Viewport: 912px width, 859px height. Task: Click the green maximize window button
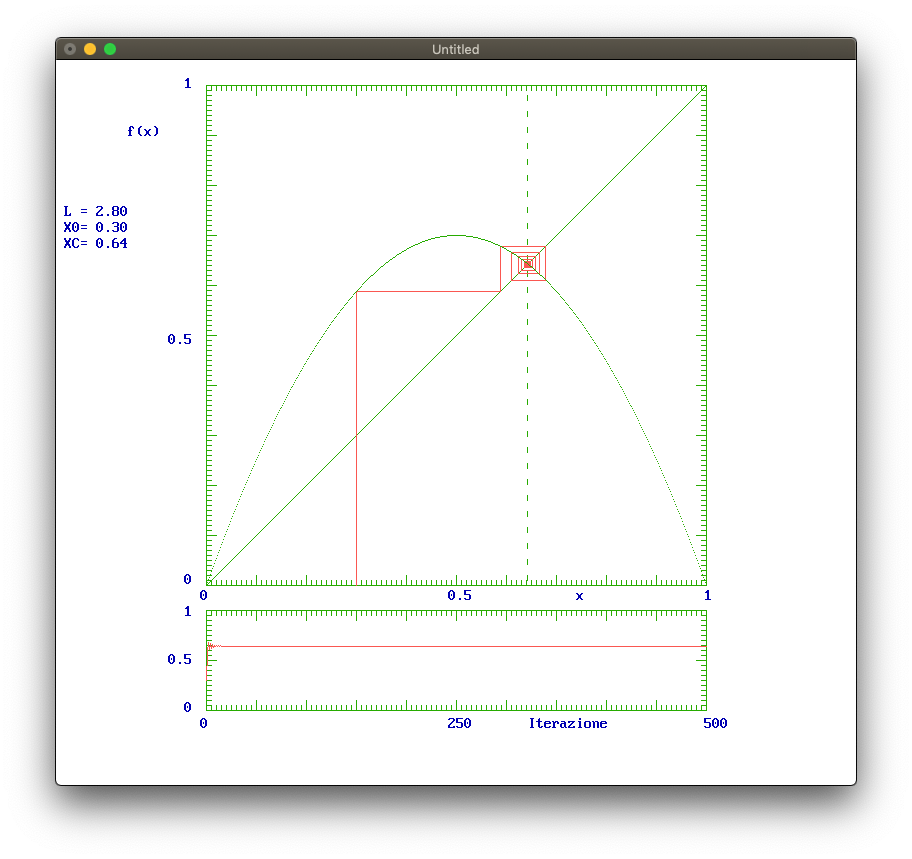point(110,49)
